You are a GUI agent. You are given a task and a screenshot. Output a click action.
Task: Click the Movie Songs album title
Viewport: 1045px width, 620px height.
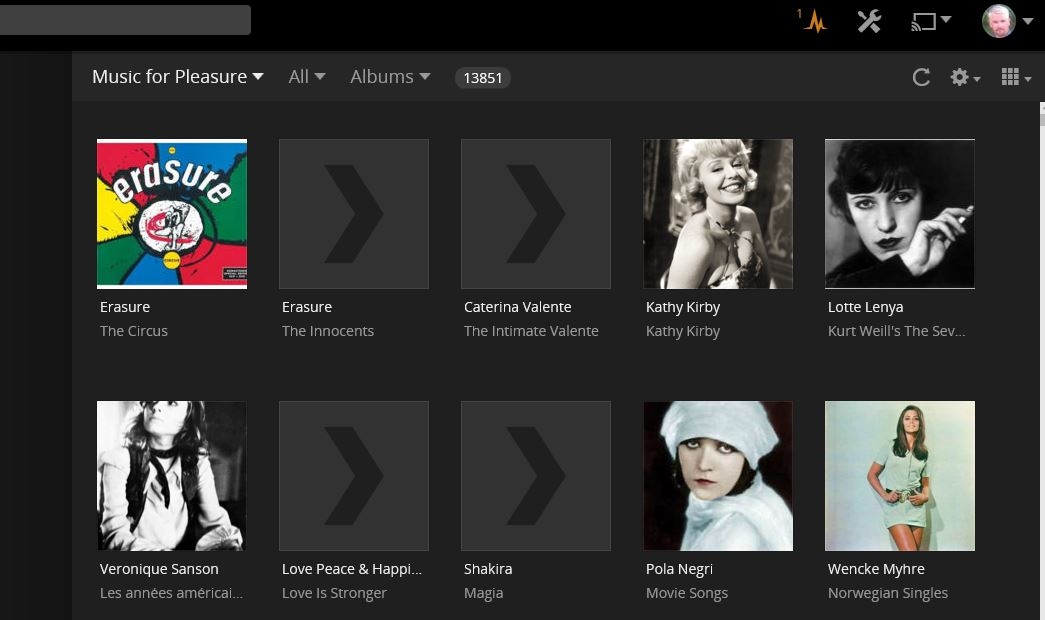(686, 593)
